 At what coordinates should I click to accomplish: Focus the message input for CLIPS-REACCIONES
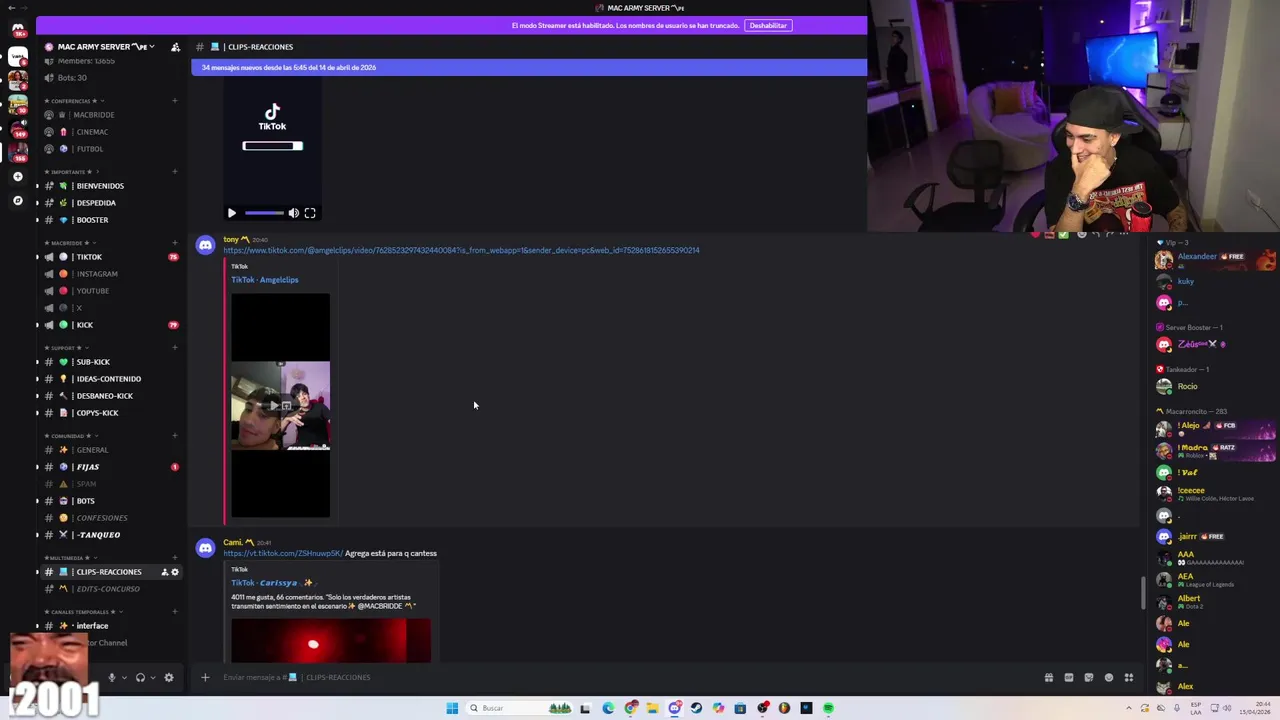(620, 677)
